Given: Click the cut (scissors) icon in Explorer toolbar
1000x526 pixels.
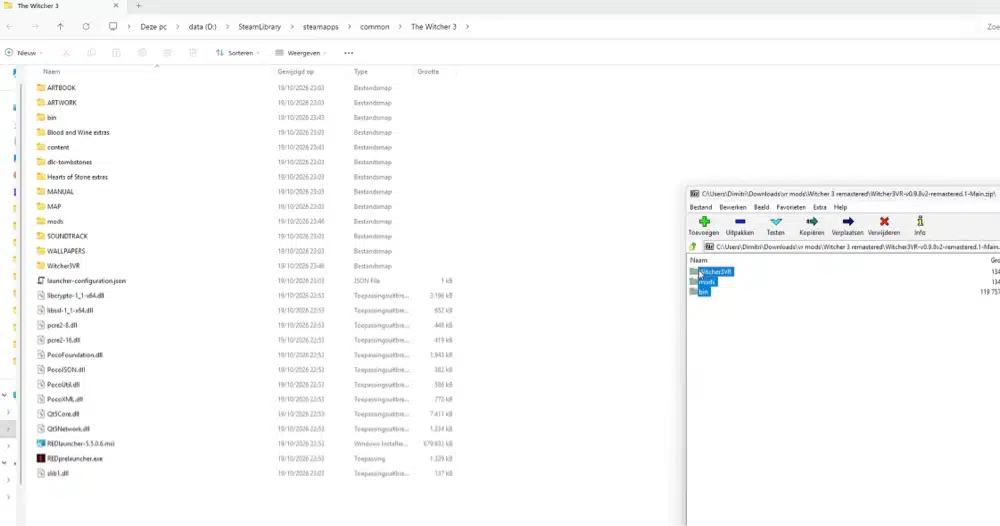Looking at the screenshot, I should point(66,53).
